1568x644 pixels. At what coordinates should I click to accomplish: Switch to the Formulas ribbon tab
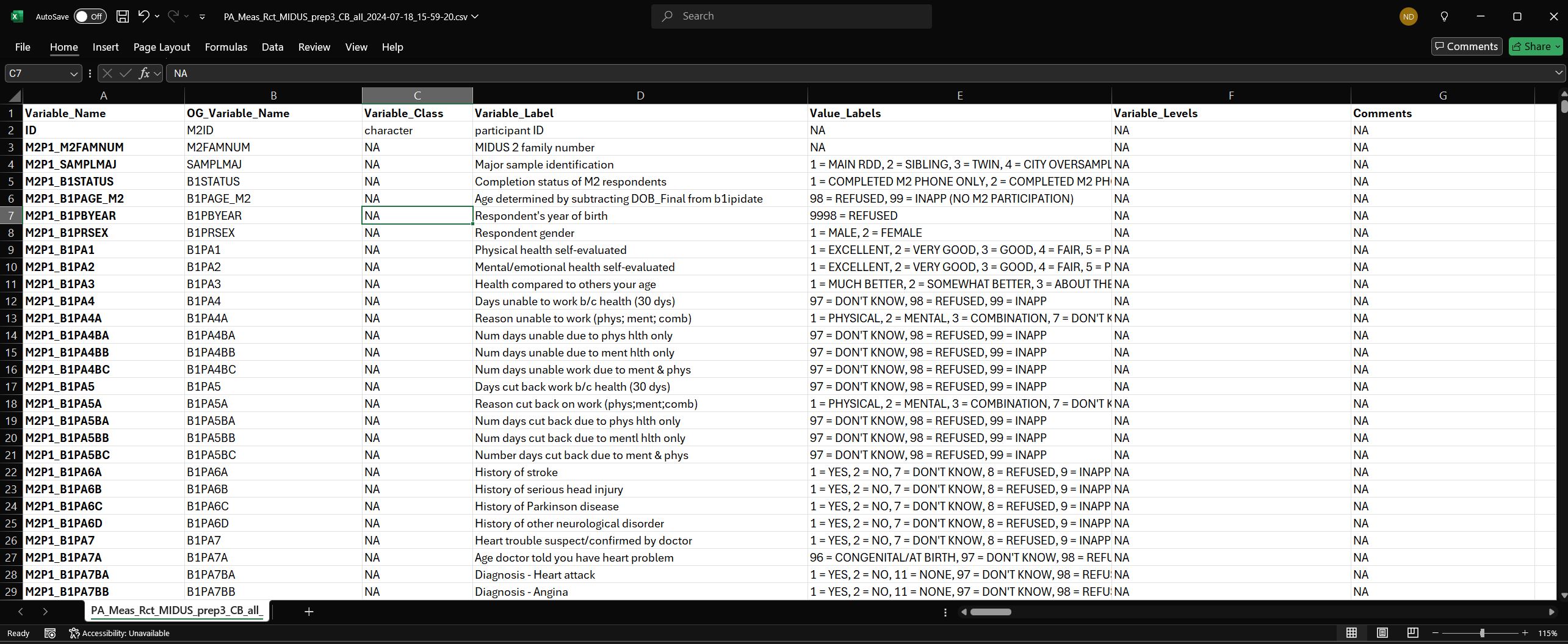click(x=226, y=47)
